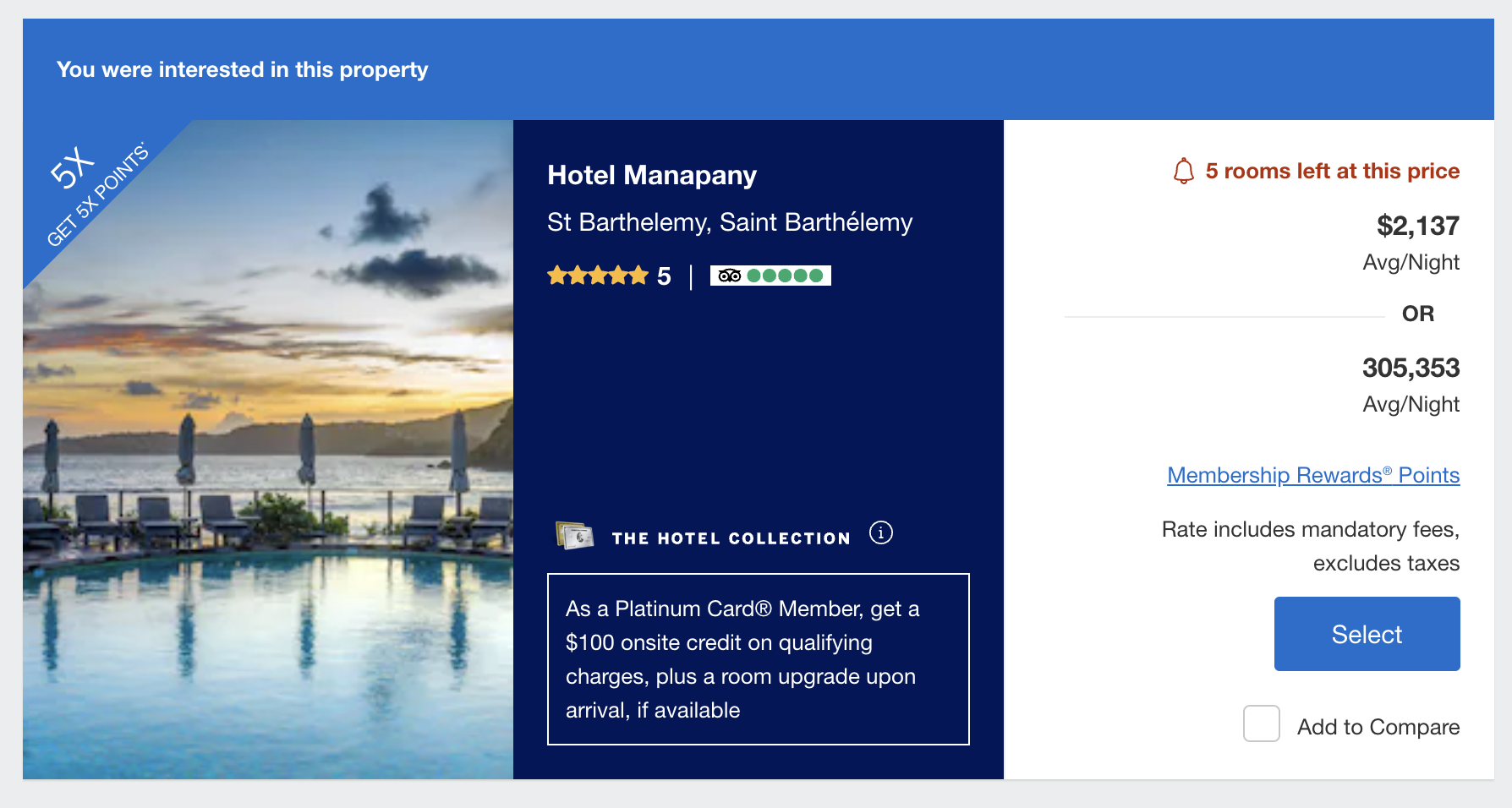Click the Get 5X Points ribbon
1512x808 pixels.
97,194
